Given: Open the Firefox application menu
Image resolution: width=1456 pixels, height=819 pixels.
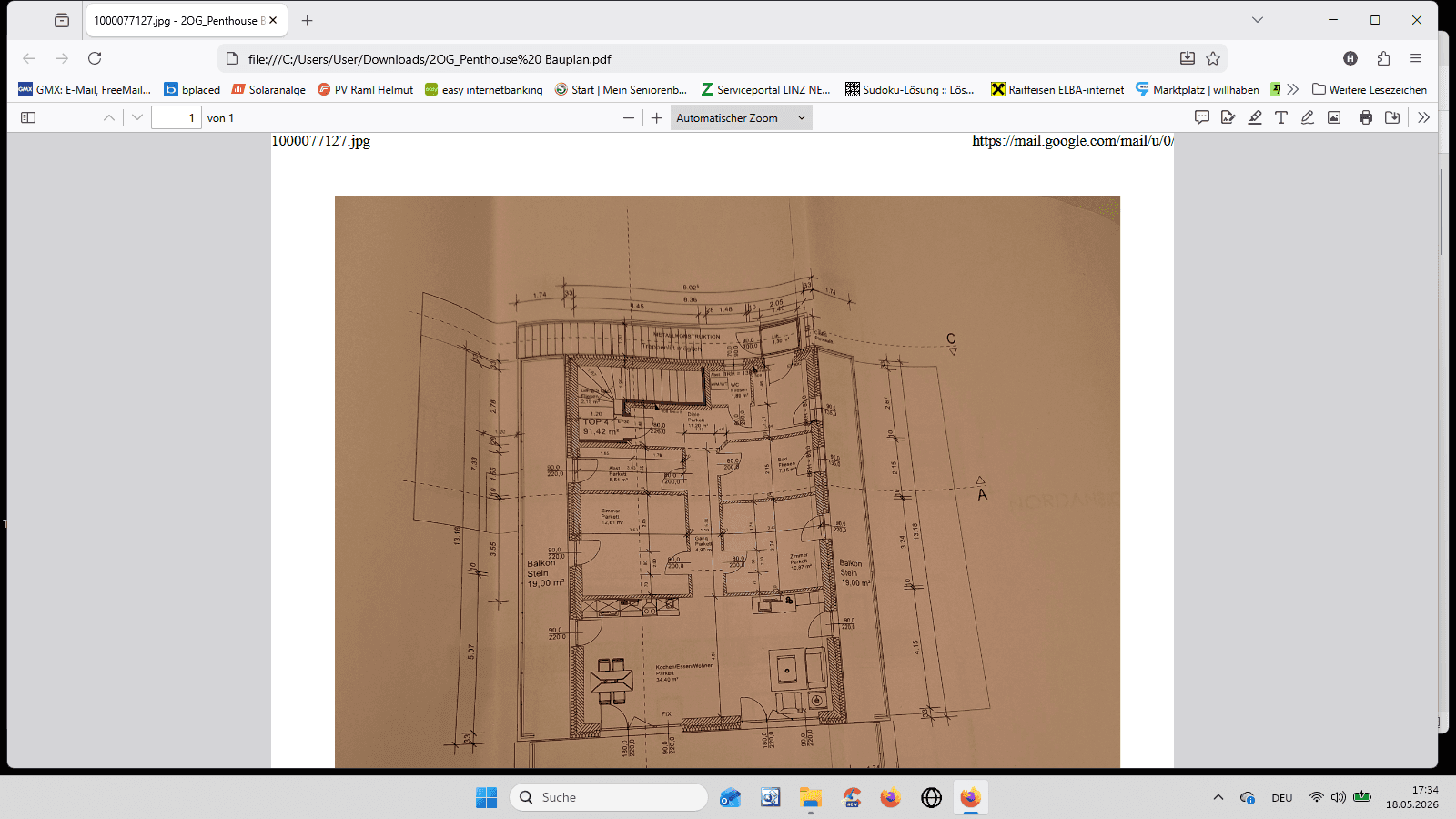Looking at the screenshot, I should pos(1416,58).
